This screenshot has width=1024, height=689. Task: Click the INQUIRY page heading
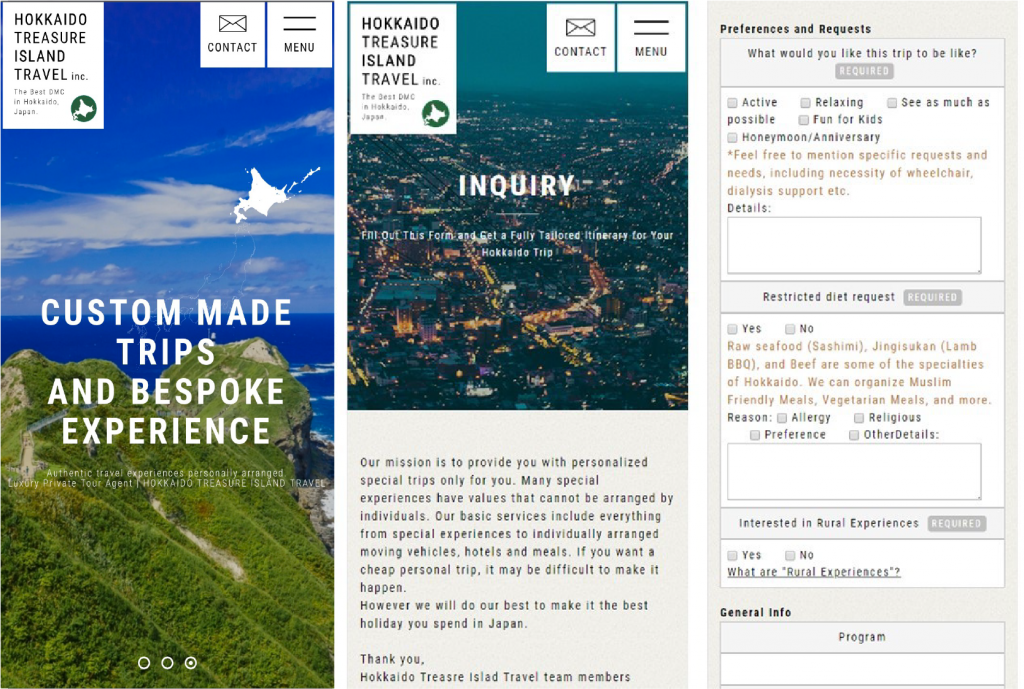point(517,186)
